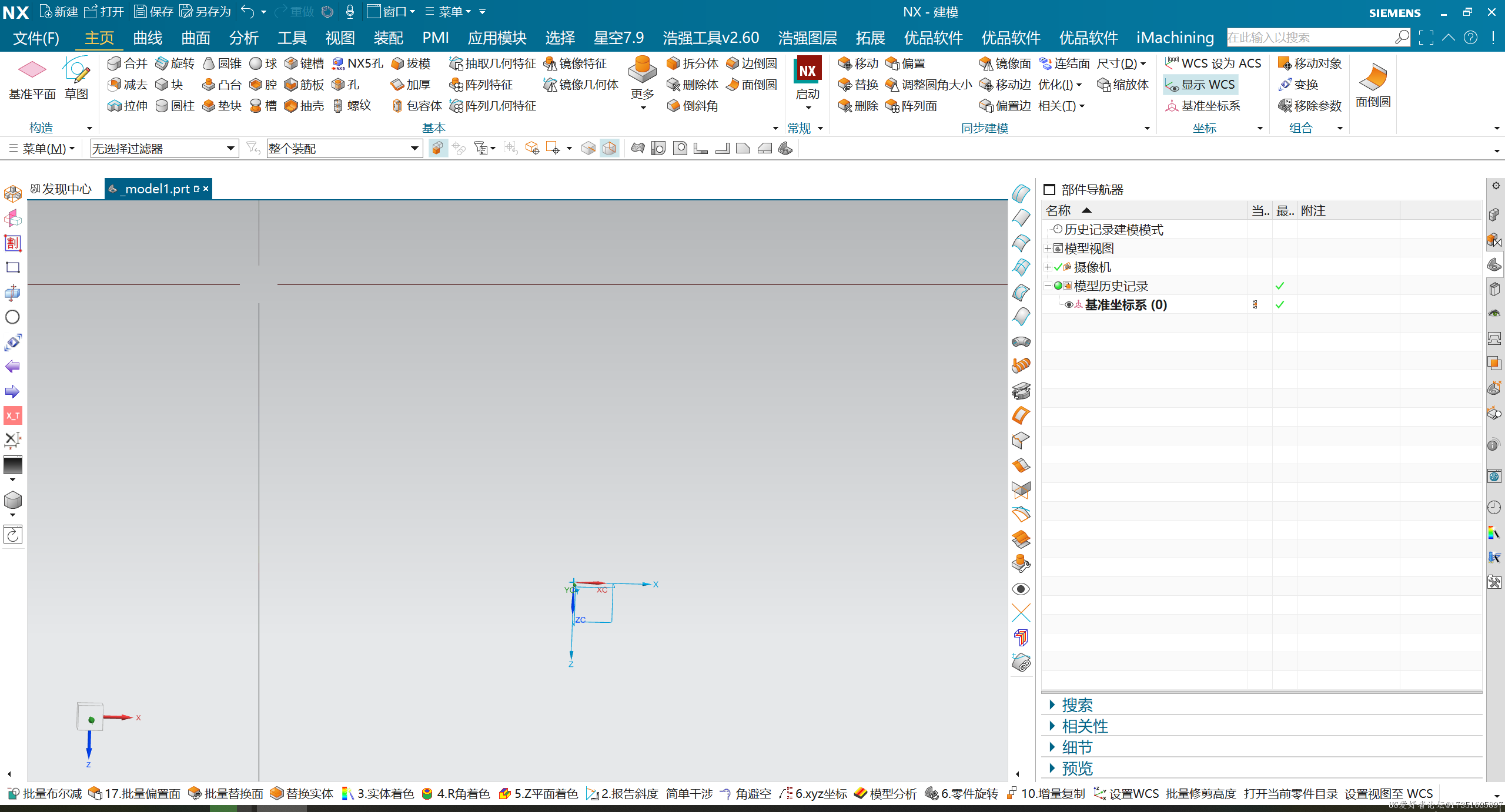The image size is (1505, 812).
Task: Toggle the 显示 WCS display button
Action: coord(1200,85)
